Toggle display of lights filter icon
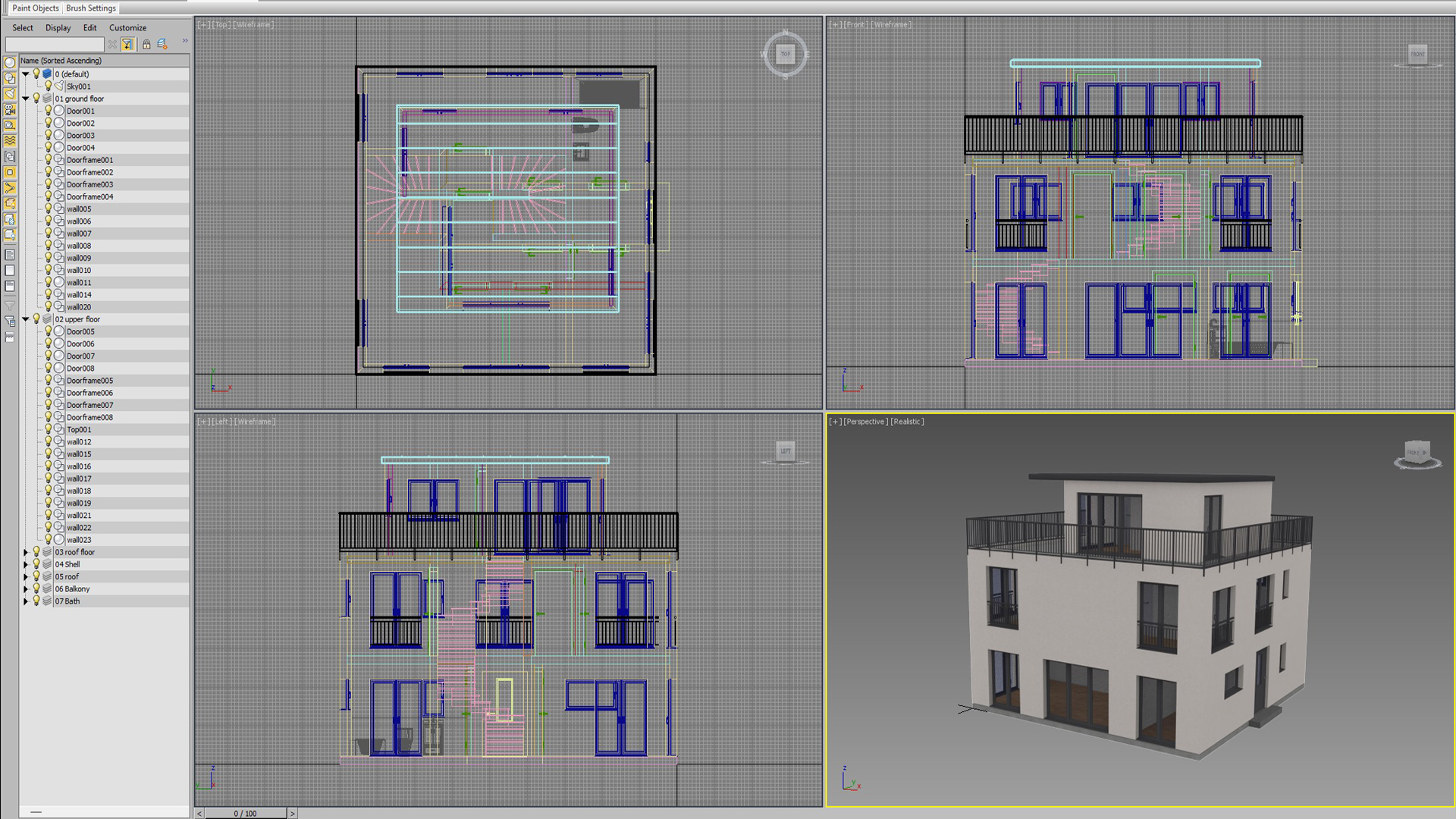Image resolution: width=1456 pixels, height=819 pixels. coord(10,94)
